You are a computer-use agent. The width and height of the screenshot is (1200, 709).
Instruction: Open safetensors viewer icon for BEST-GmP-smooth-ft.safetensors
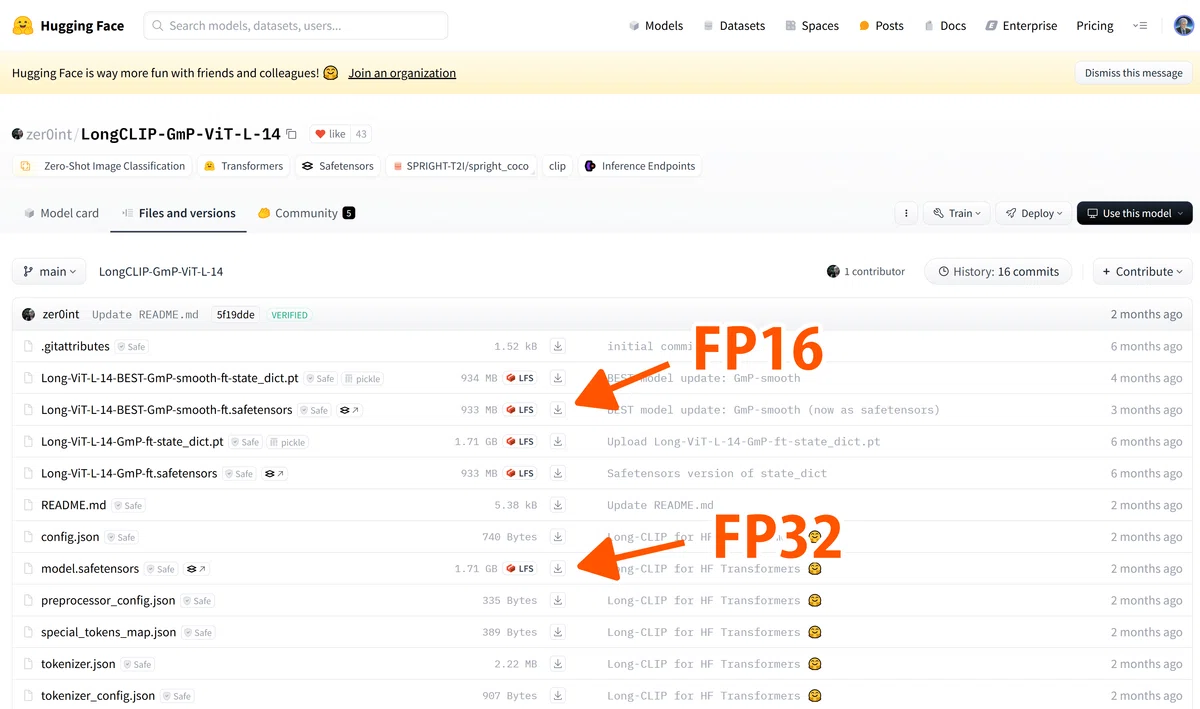[x=350, y=410]
